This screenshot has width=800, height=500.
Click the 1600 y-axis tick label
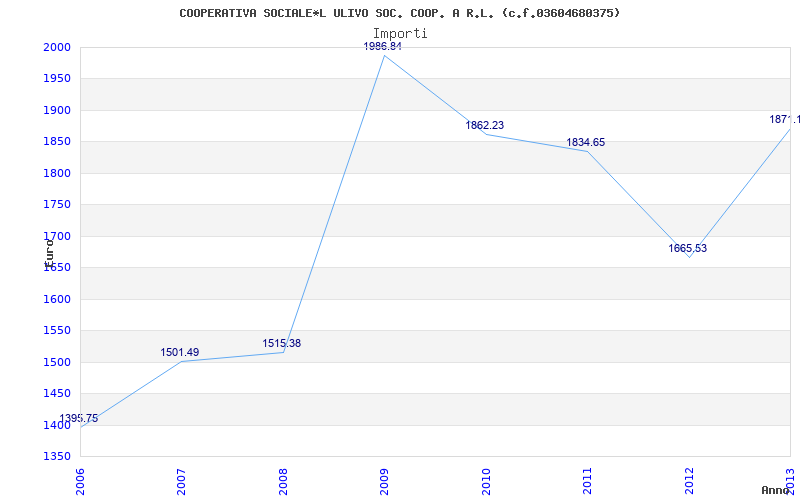click(58, 299)
